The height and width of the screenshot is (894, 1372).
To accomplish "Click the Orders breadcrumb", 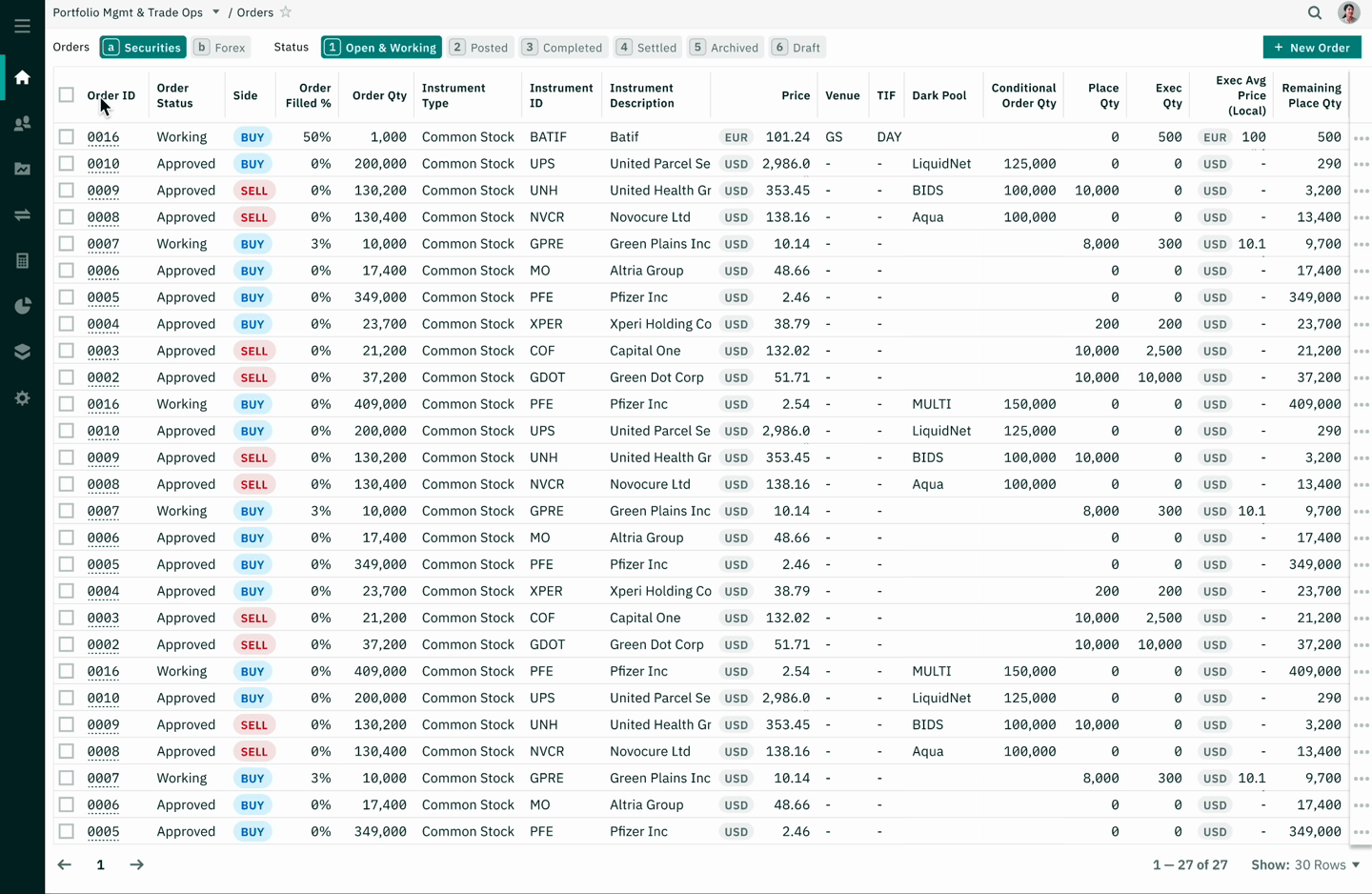I will [x=255, y=12].
